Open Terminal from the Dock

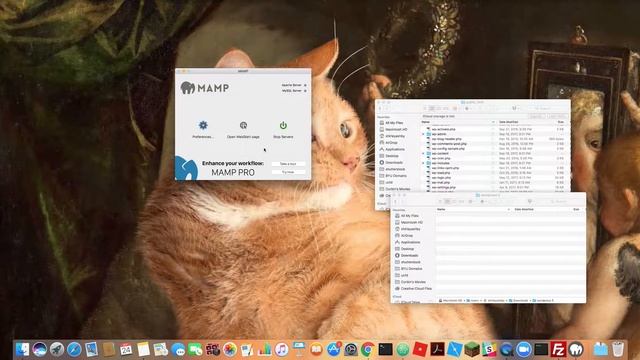[x=385, y=349]
